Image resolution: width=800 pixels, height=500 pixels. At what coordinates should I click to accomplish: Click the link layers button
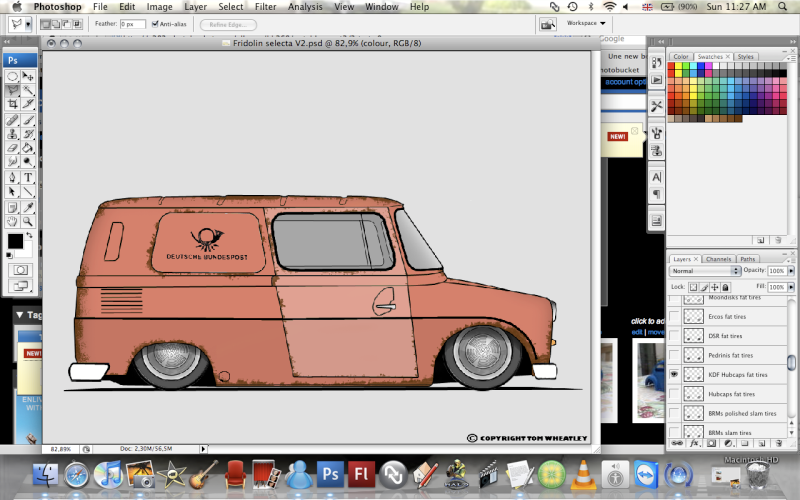point(677,443)
